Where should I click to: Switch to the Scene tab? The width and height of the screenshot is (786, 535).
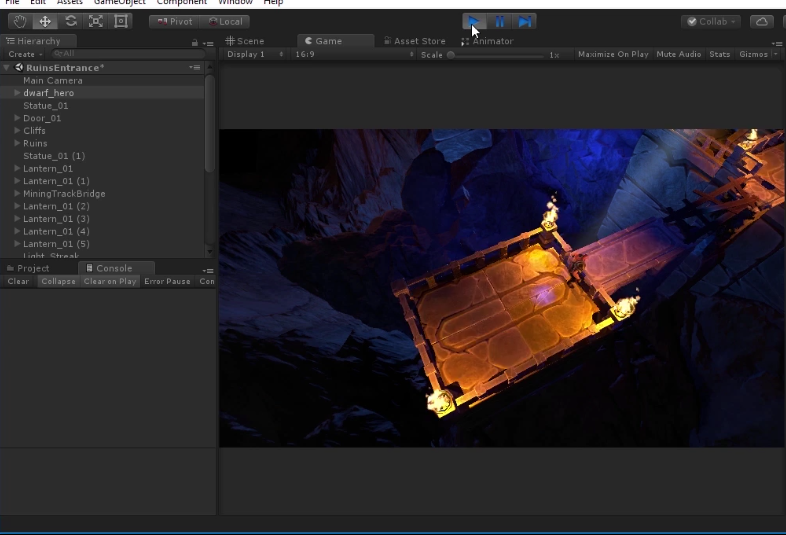point(250,41)
